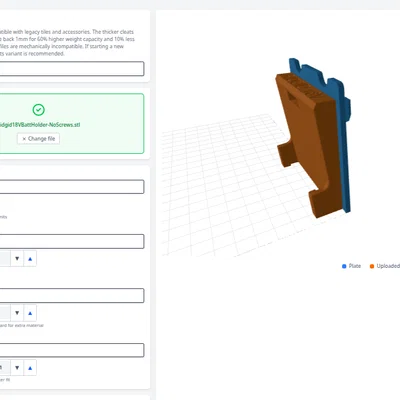Increase value in the stepper with no hint below
Viewport: 400px width, 400px height.
tap(30, 259)
